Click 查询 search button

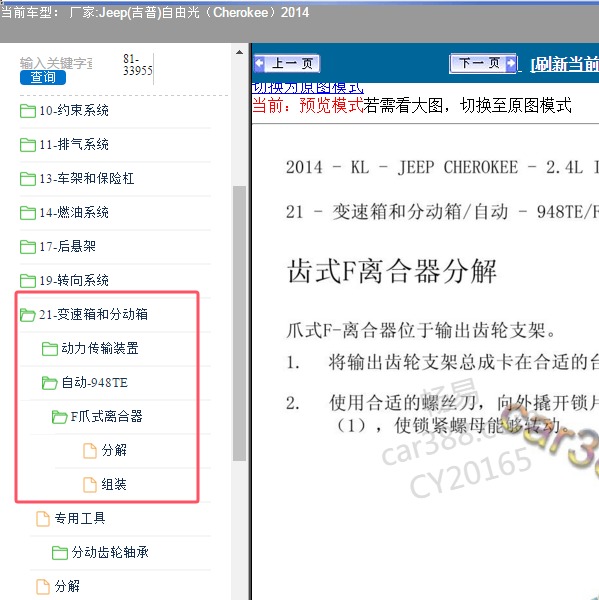click(x=43, y=78)
